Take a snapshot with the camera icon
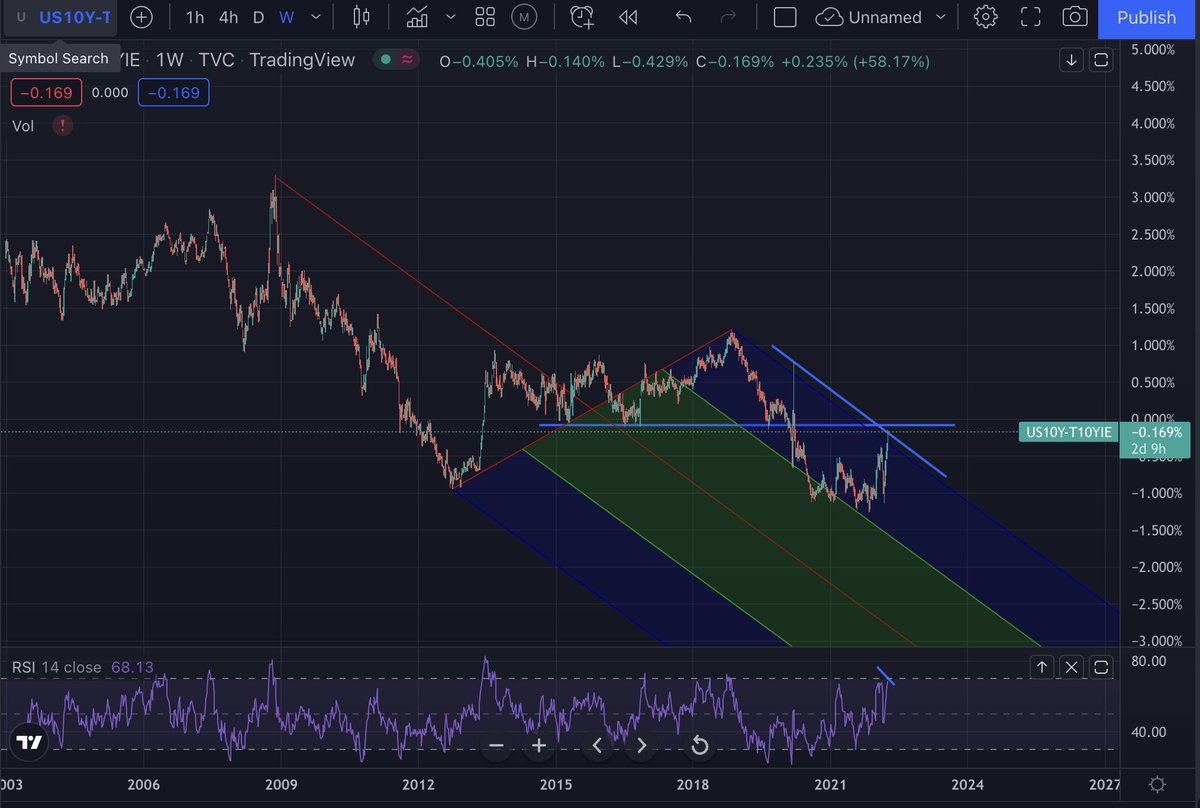The height and width of the screenshot is (808, 1200). 1075,17
